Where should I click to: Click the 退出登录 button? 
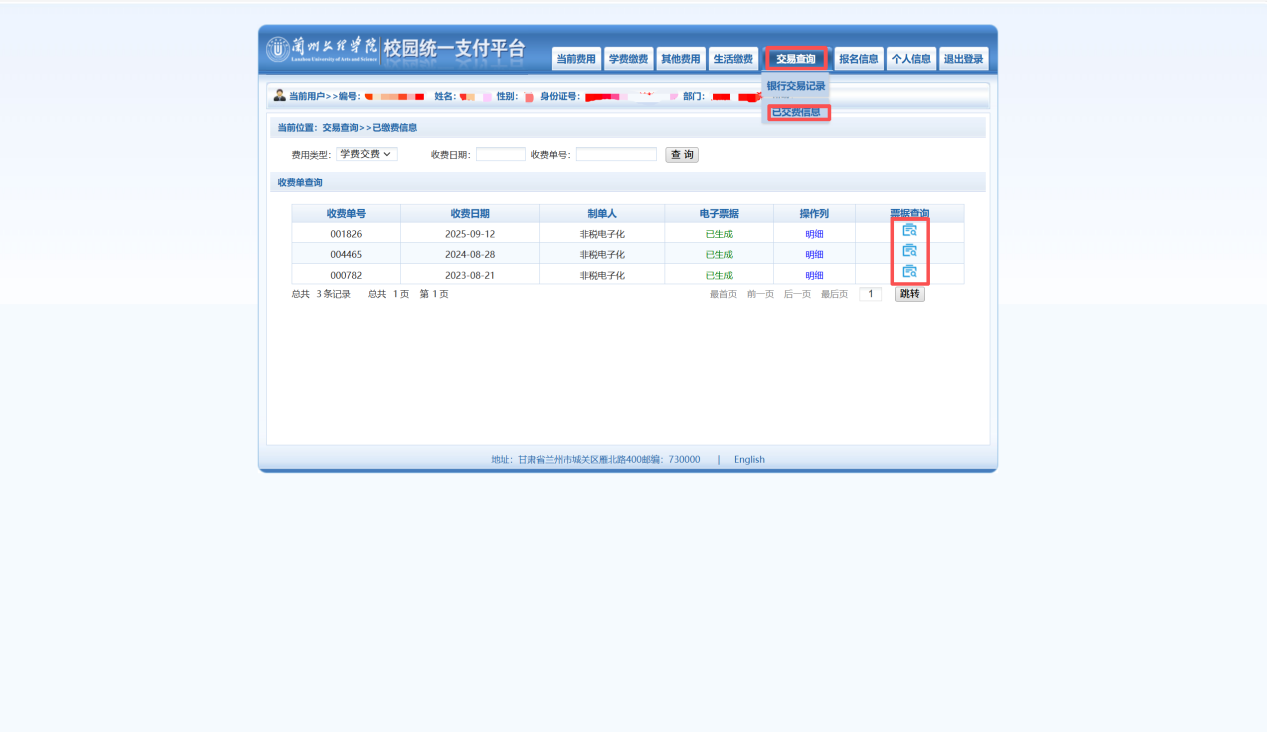(964, 59)
